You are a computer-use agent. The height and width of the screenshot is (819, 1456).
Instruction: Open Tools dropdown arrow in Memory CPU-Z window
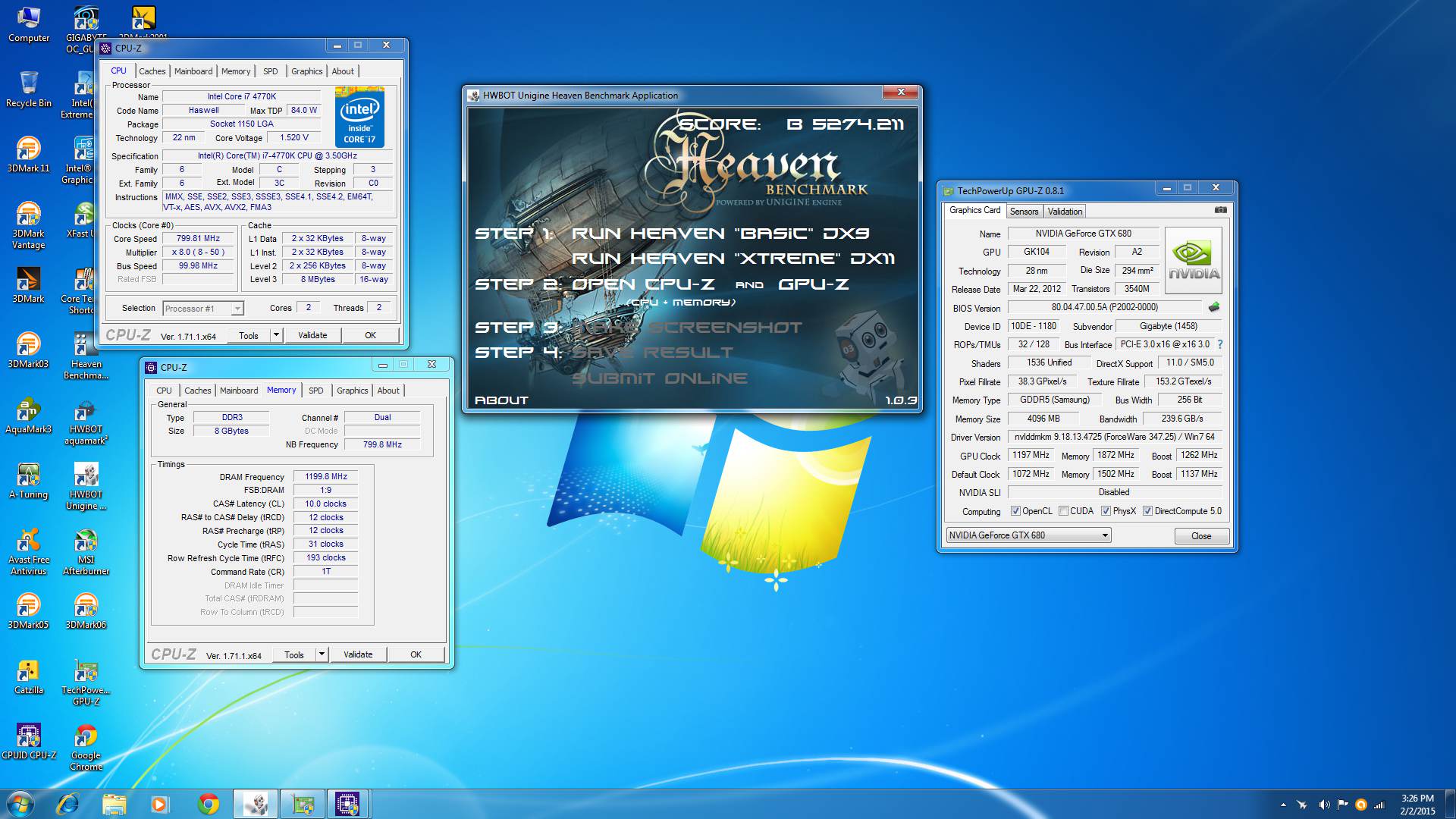point(322,654)
